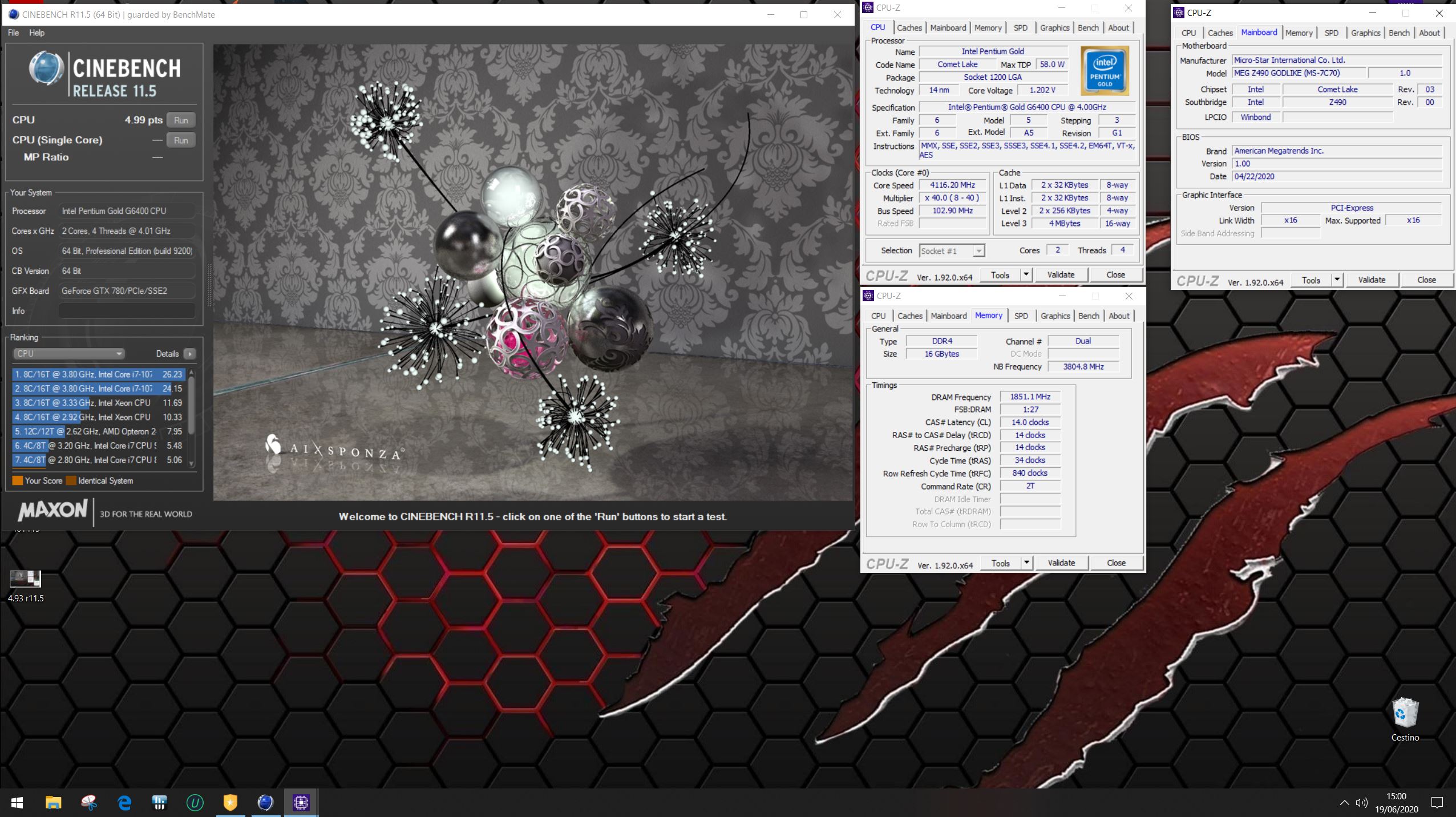Viewport: 1456px width, 817px height.
Task: Select Core Speed value 4116.20 MHz
Action: tap(952, 185)
